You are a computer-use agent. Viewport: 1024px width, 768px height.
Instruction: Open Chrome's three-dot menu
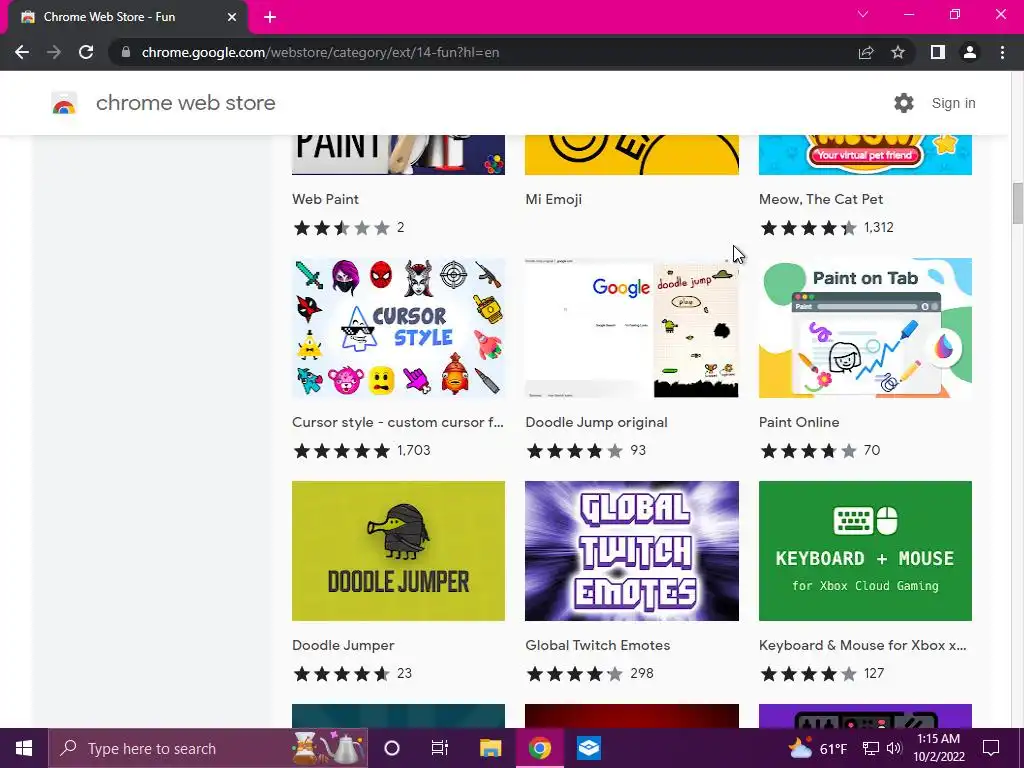click(x=1002, y=52)
